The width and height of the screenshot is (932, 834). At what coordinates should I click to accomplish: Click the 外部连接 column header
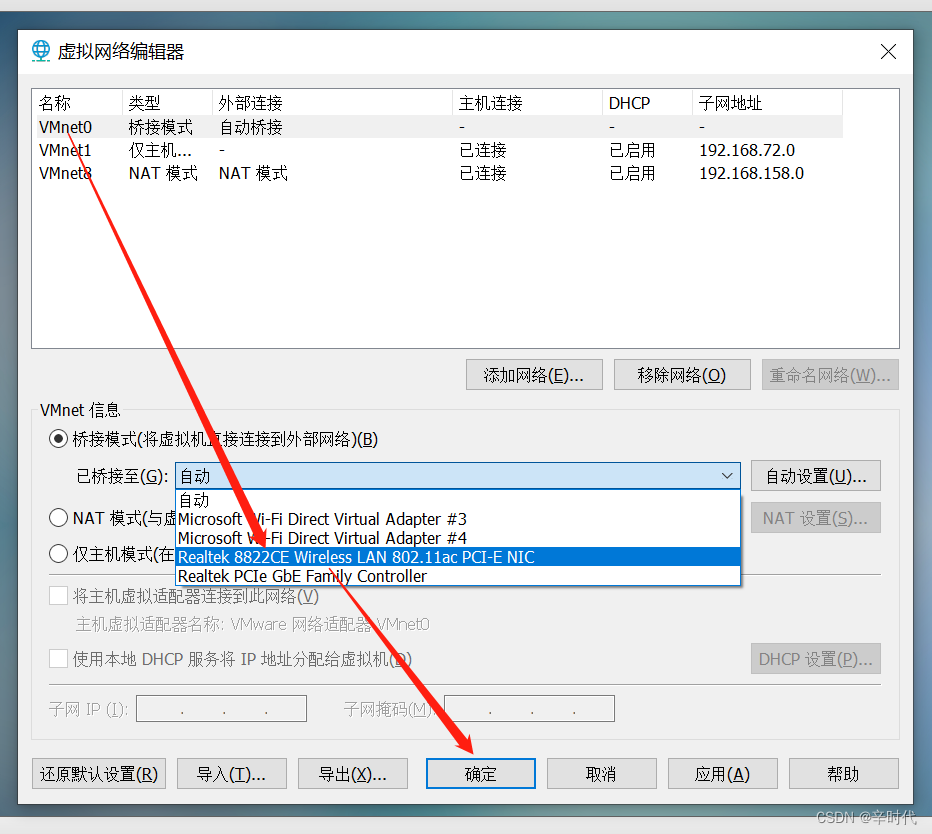pyautogui.click(x=332, y=103)
